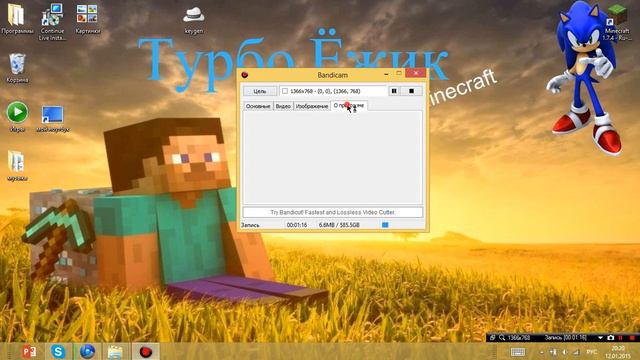The height and width of the screenshot is (360, 640).
Task: Open the Try Bandicut video cutter banner
Action: 333,212
